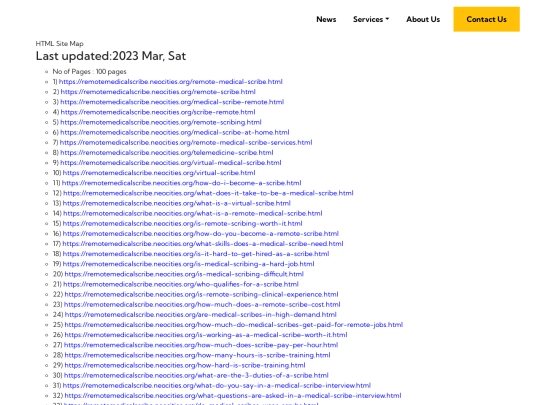Open link 29 how-hard-is-scribe-training.html
The height and width of the screenshot is (405, 540).
185,365
